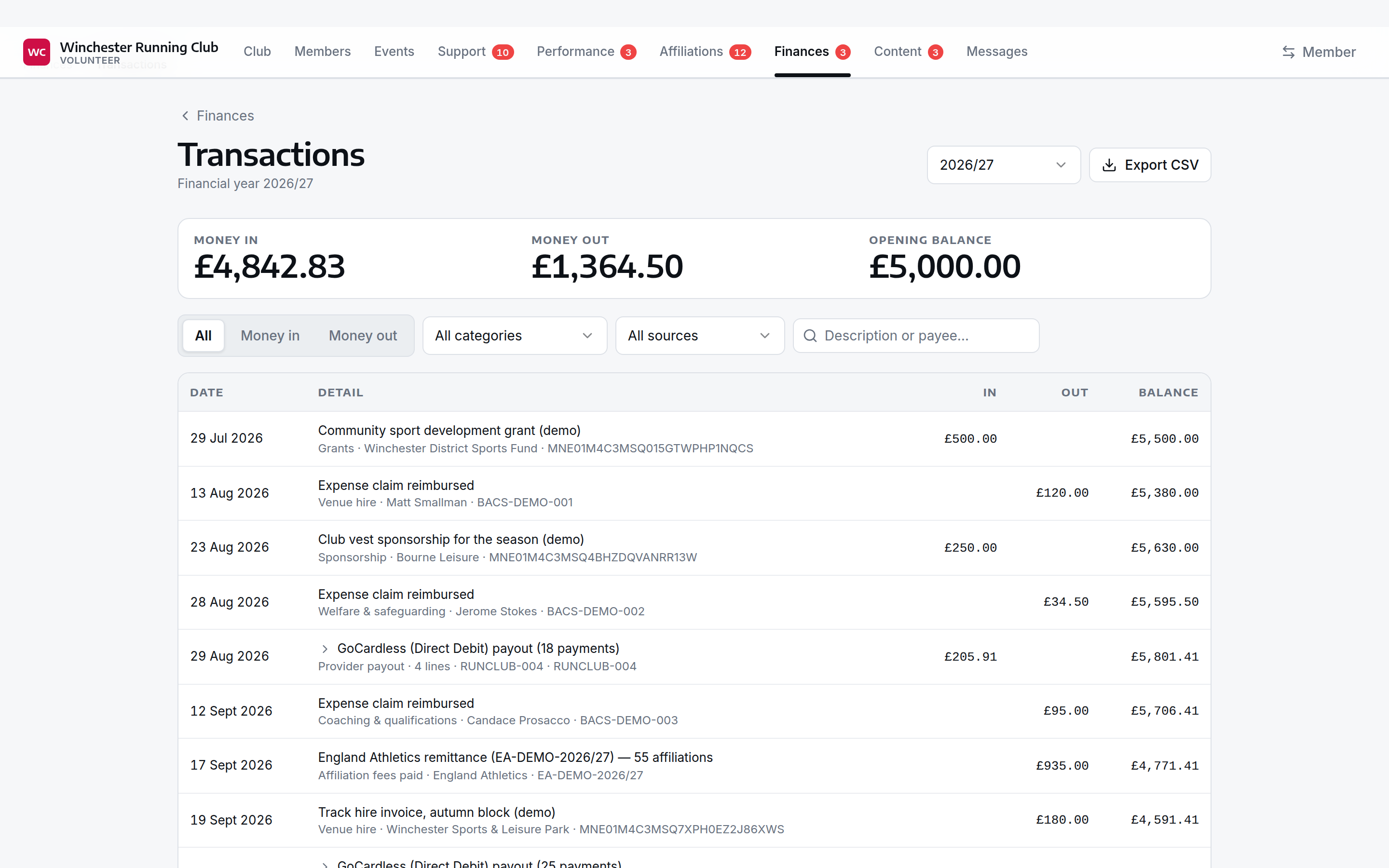The width and height of the screenshot is (1389, 868).
Task: Click the £34.50 out amount
Action: [1066, 602]
